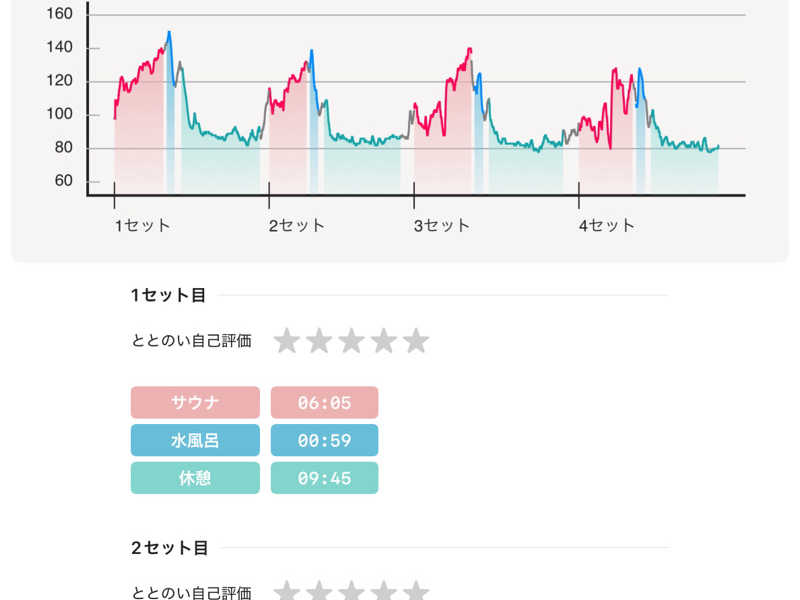Select the sauna time 06:05
This screenshot has height=600, width=800.
pyautogui.click(x=324, y=403)
